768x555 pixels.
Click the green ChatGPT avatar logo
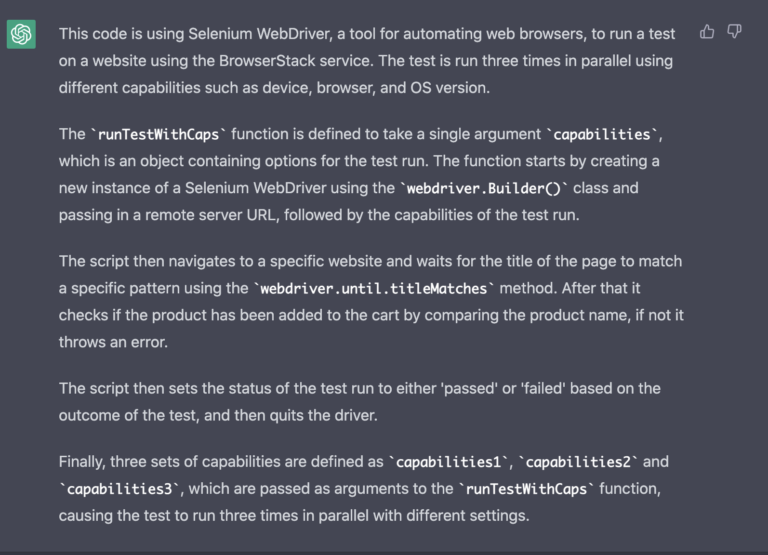(21, 34)
